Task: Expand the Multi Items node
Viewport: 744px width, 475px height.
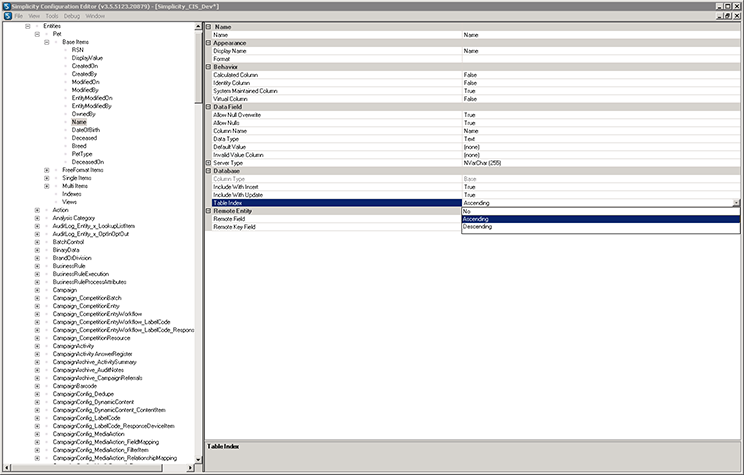Action: (x=46, y=186)
